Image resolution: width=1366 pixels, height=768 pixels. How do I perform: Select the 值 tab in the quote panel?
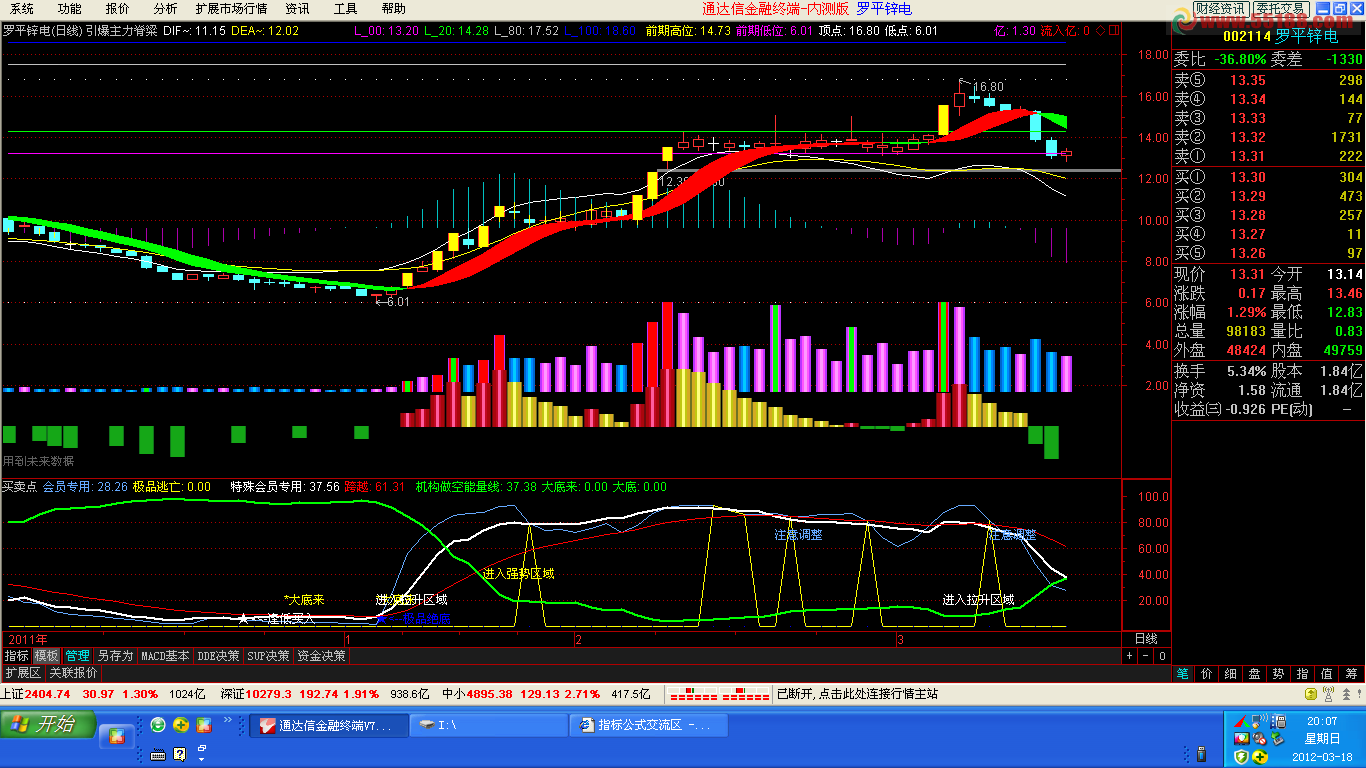pyautogui.click(x=1327, y=674)
